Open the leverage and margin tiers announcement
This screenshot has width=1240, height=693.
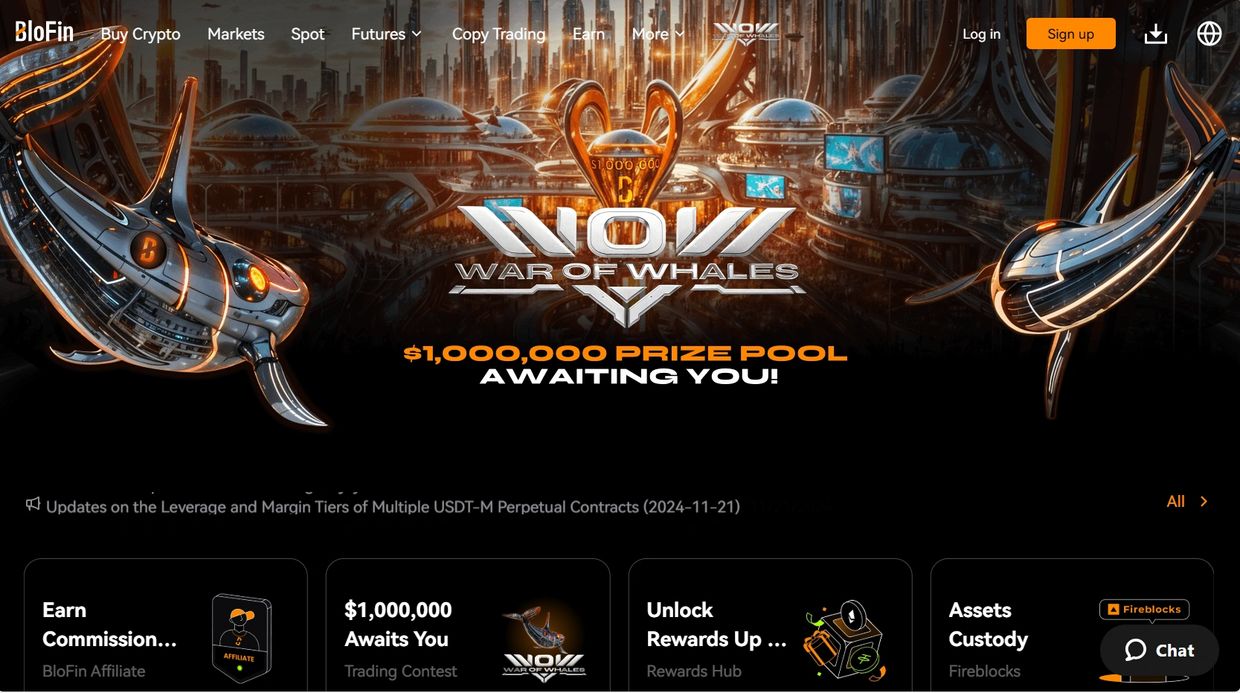pyautogui.click(x=393, y=507)
